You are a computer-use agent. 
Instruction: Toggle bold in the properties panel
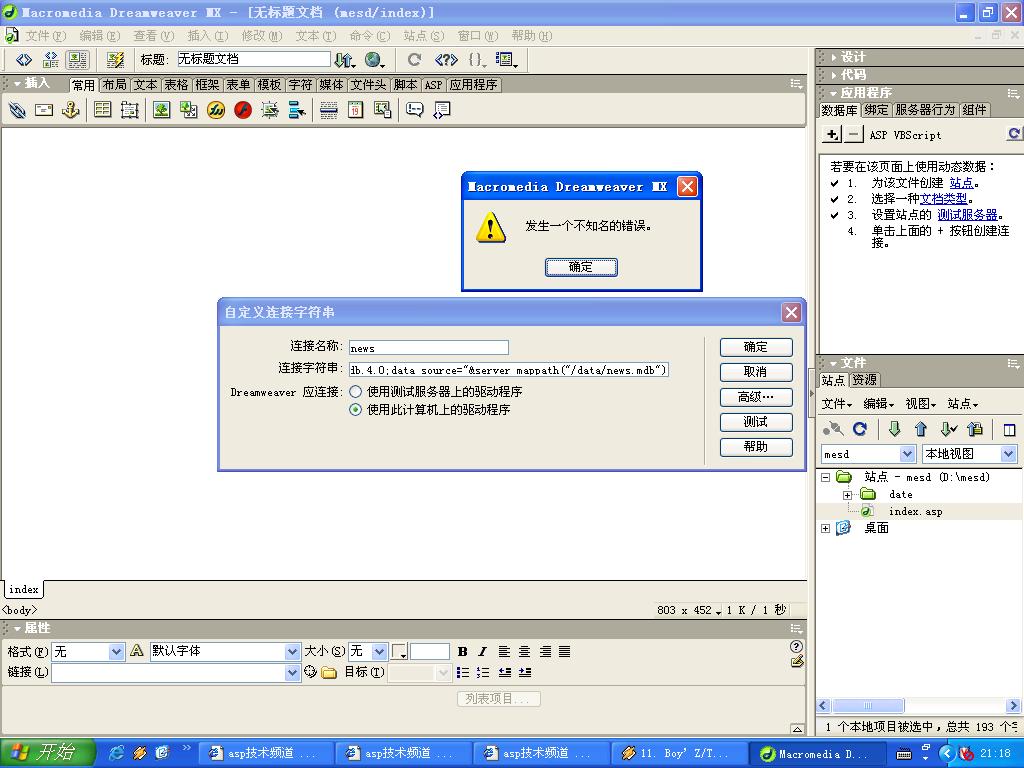pyautogui.click(x=462, y=651)
